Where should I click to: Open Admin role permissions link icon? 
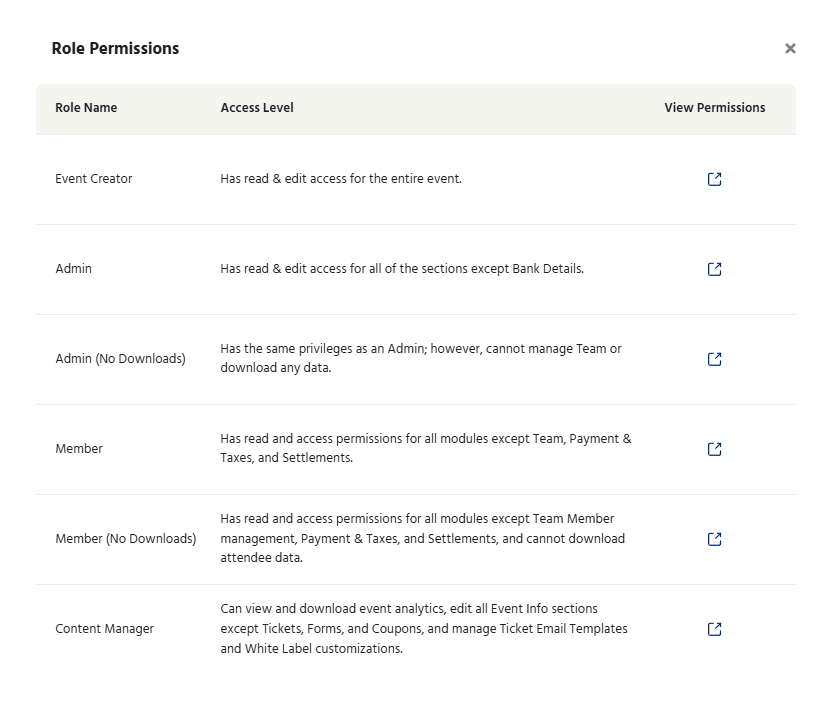[714, 269]
